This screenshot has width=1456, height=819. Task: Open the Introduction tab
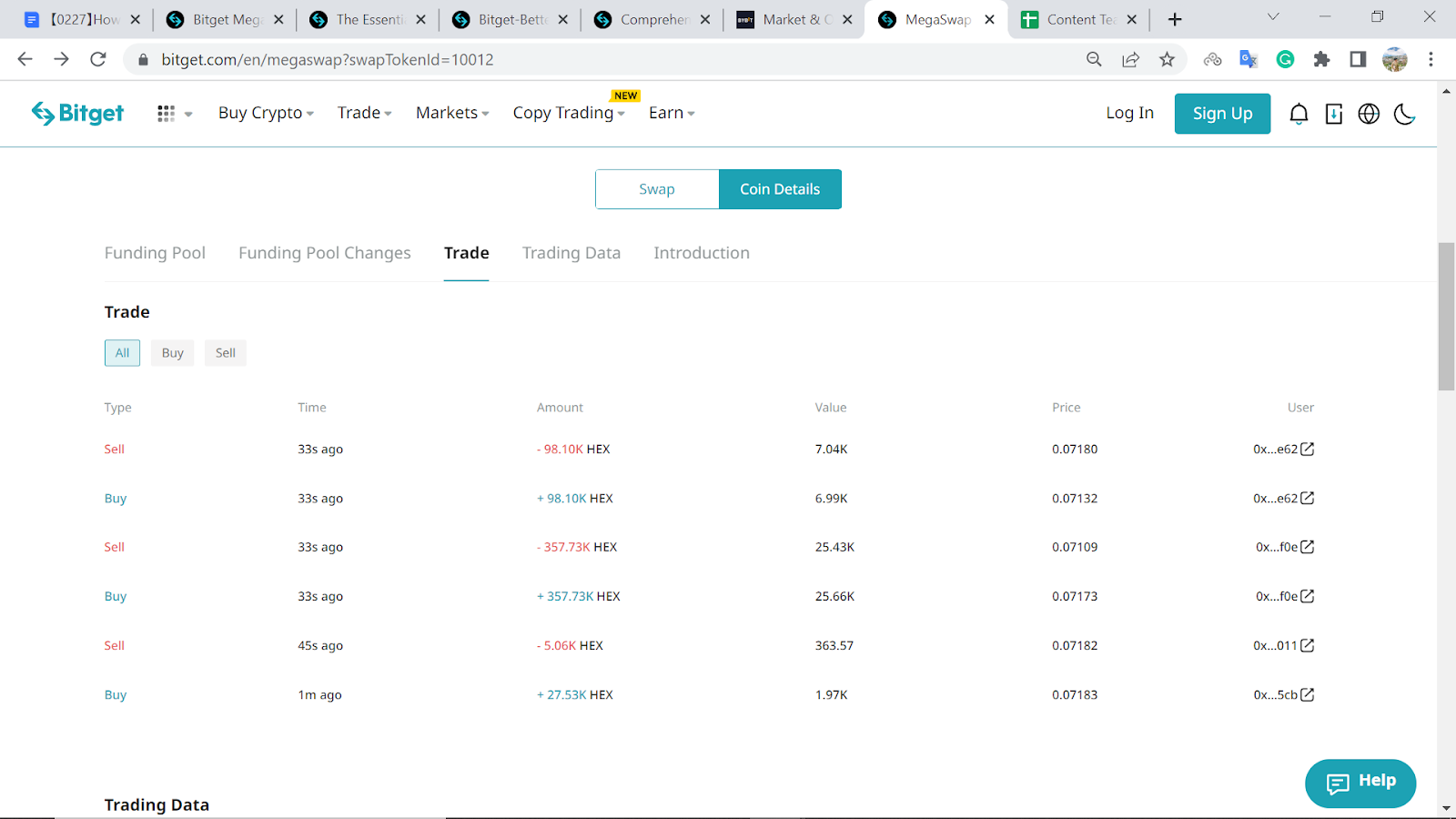pos(702,253)
